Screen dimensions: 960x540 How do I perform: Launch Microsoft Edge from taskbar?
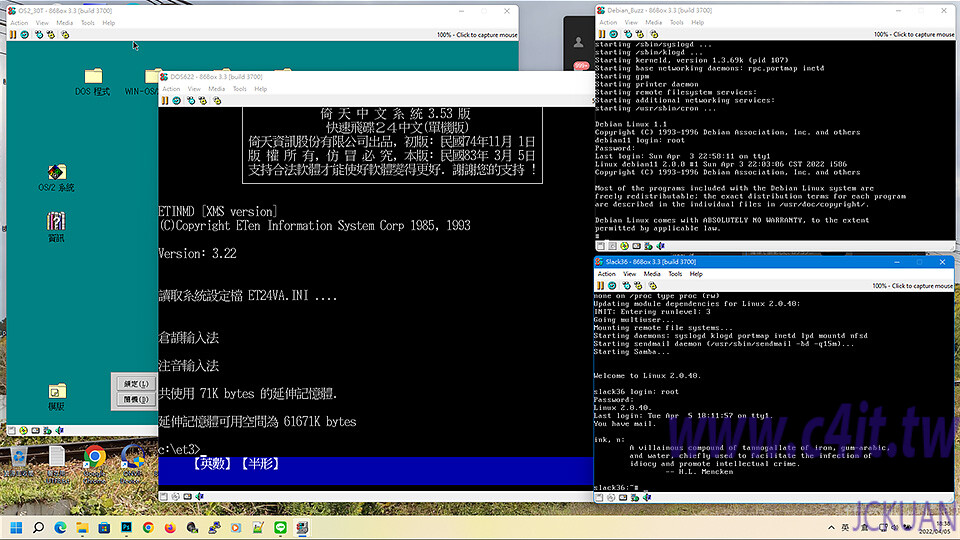[x=60, y=528]
